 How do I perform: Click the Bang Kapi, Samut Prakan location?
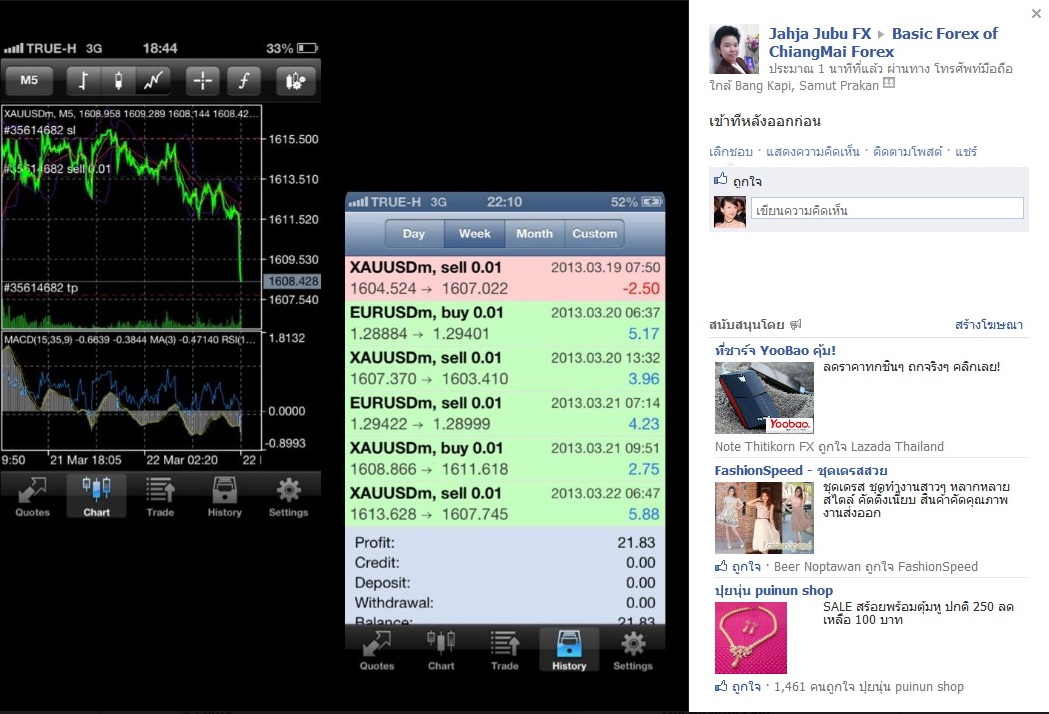click(x=807, y=86)
